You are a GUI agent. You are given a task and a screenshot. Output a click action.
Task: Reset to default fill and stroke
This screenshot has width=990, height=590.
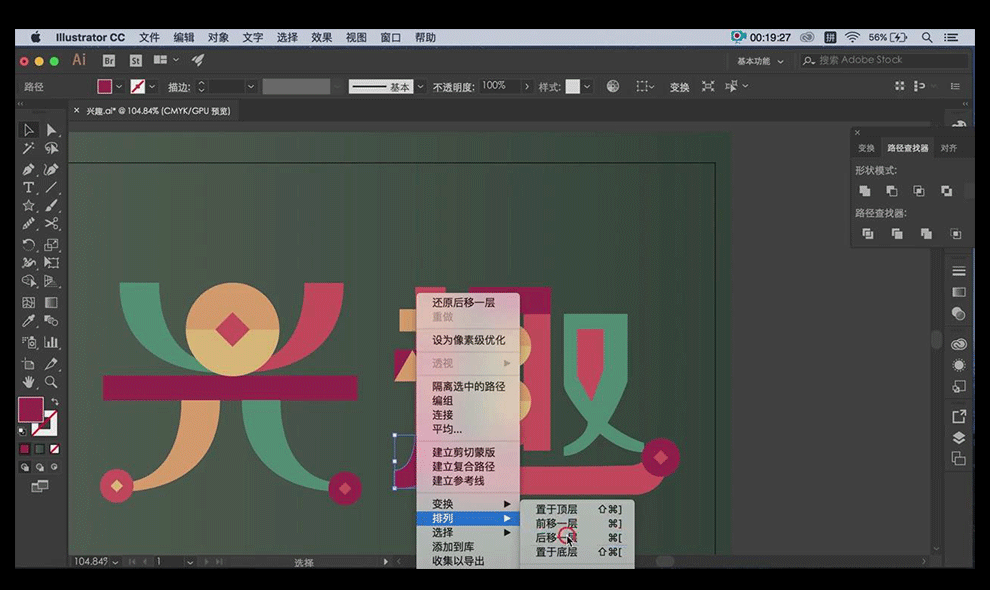point(22,431)
